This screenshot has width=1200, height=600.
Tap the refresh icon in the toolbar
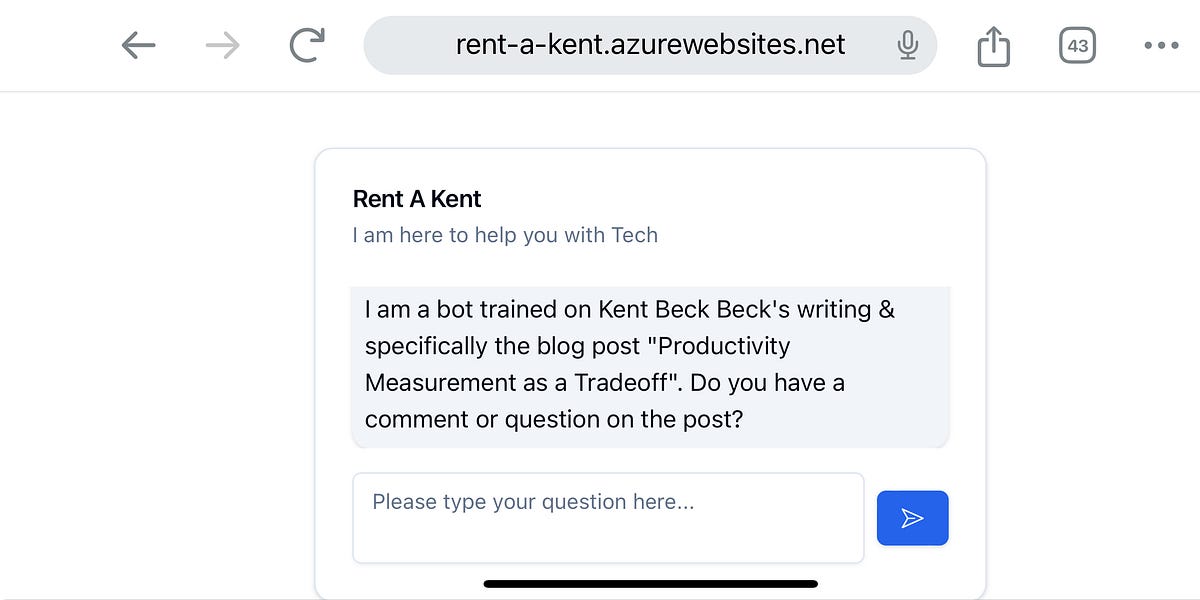(306, 44)
